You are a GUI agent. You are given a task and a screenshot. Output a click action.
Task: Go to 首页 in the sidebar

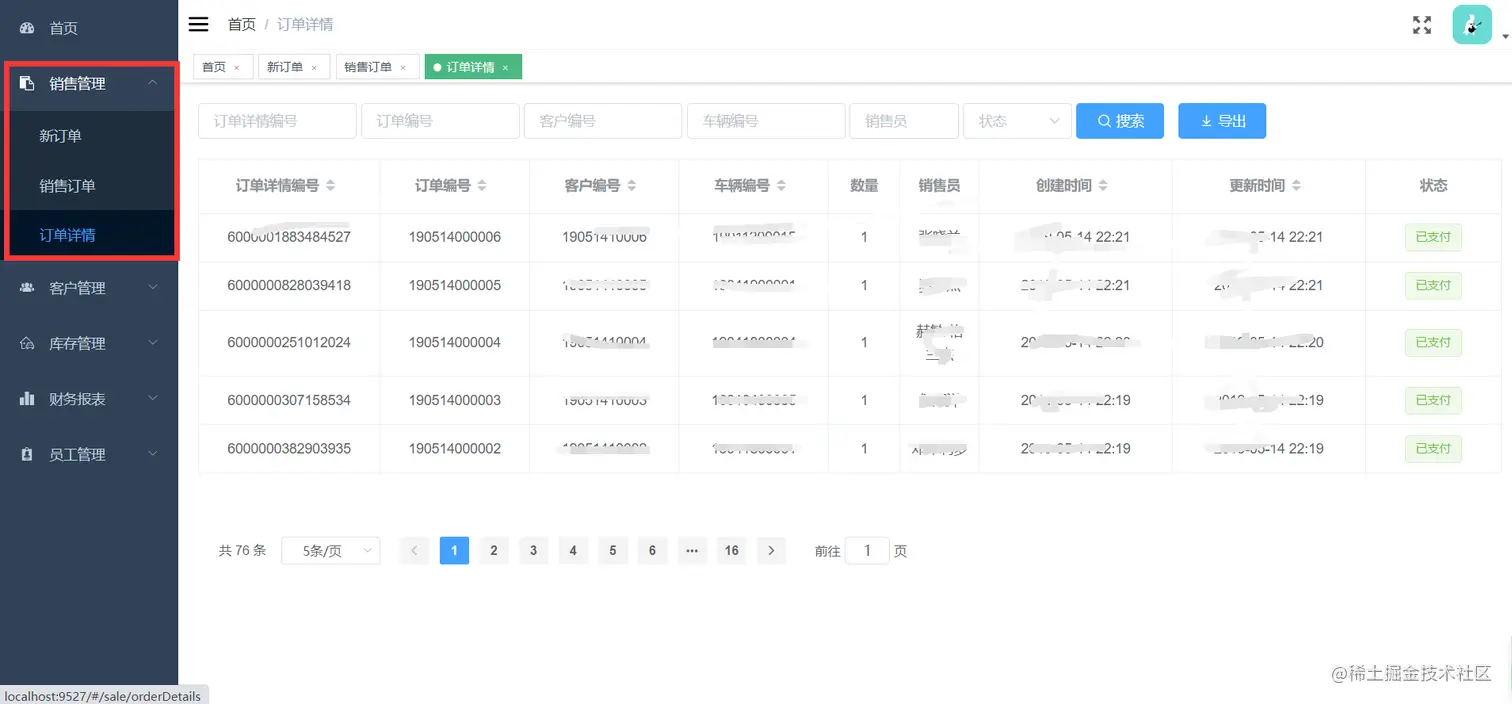(x=89, y=28)
